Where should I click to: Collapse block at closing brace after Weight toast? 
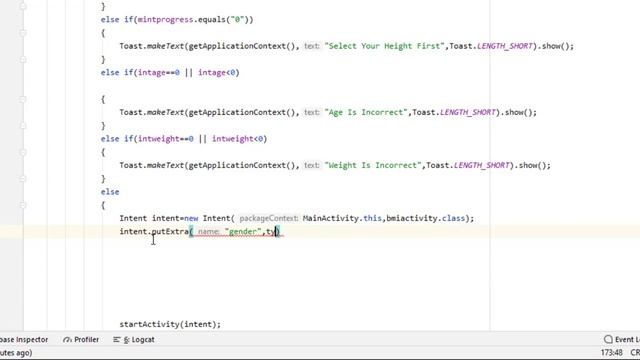(23, 179)
